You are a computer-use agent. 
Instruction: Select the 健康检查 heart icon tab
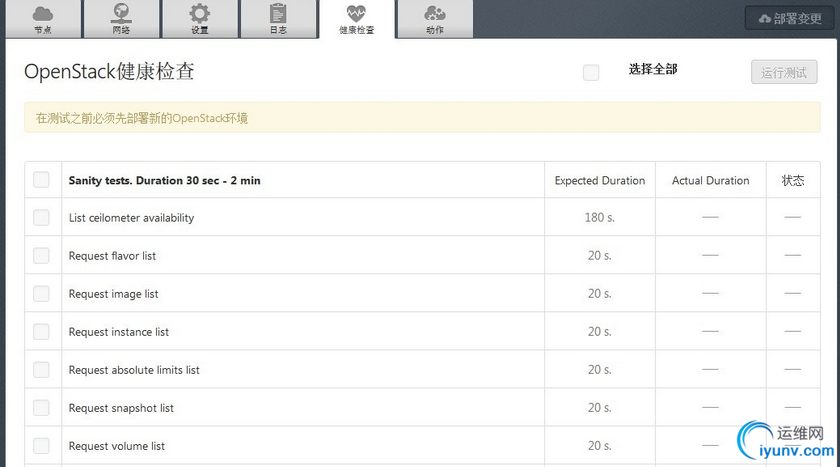357,19
